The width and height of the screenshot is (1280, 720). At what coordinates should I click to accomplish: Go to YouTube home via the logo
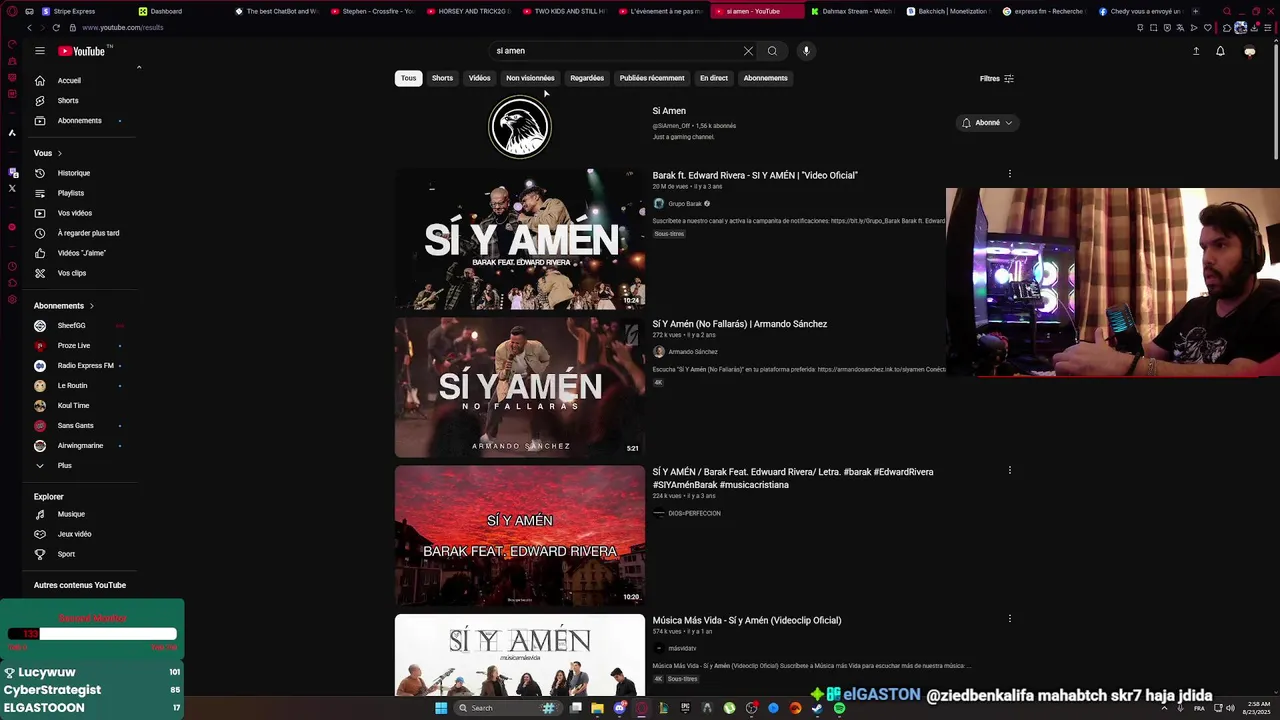pos(82,51)
